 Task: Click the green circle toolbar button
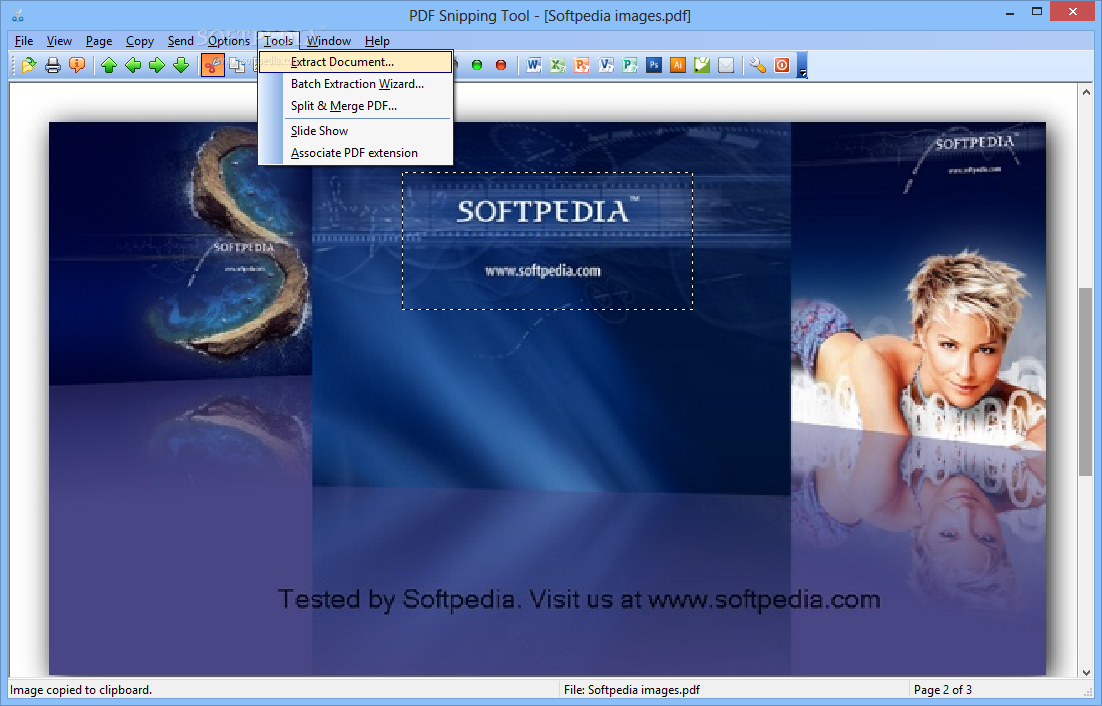(x=477, y=65)
